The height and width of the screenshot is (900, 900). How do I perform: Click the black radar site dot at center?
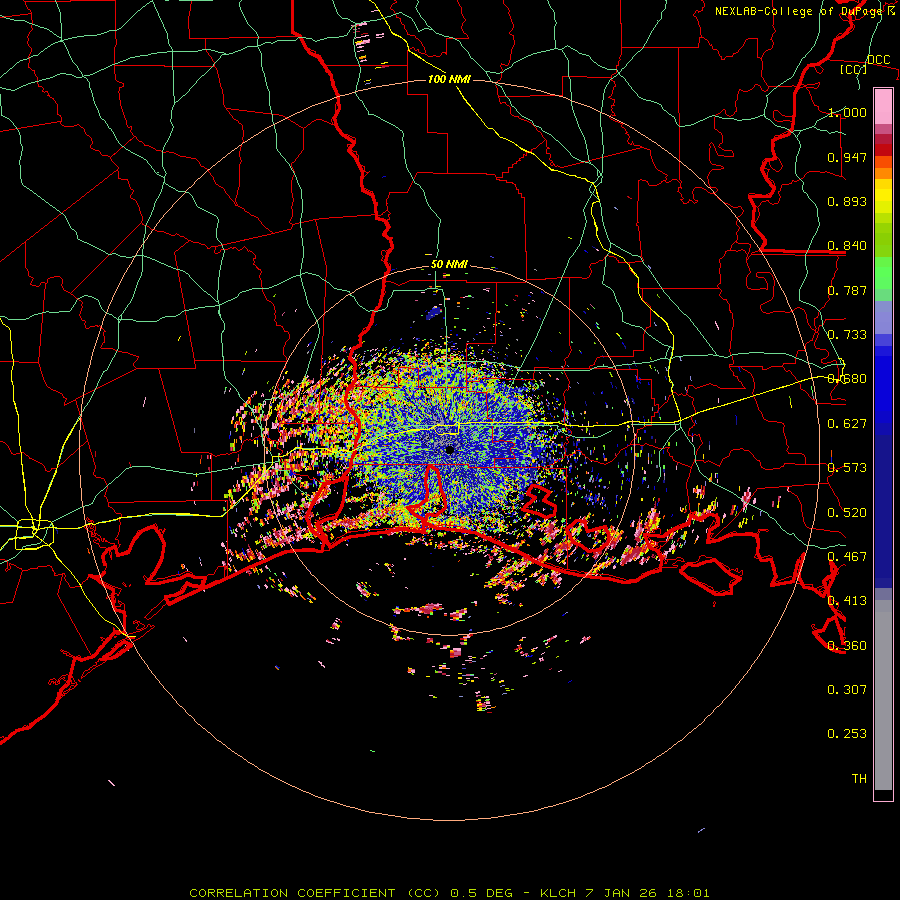point(449,449)
